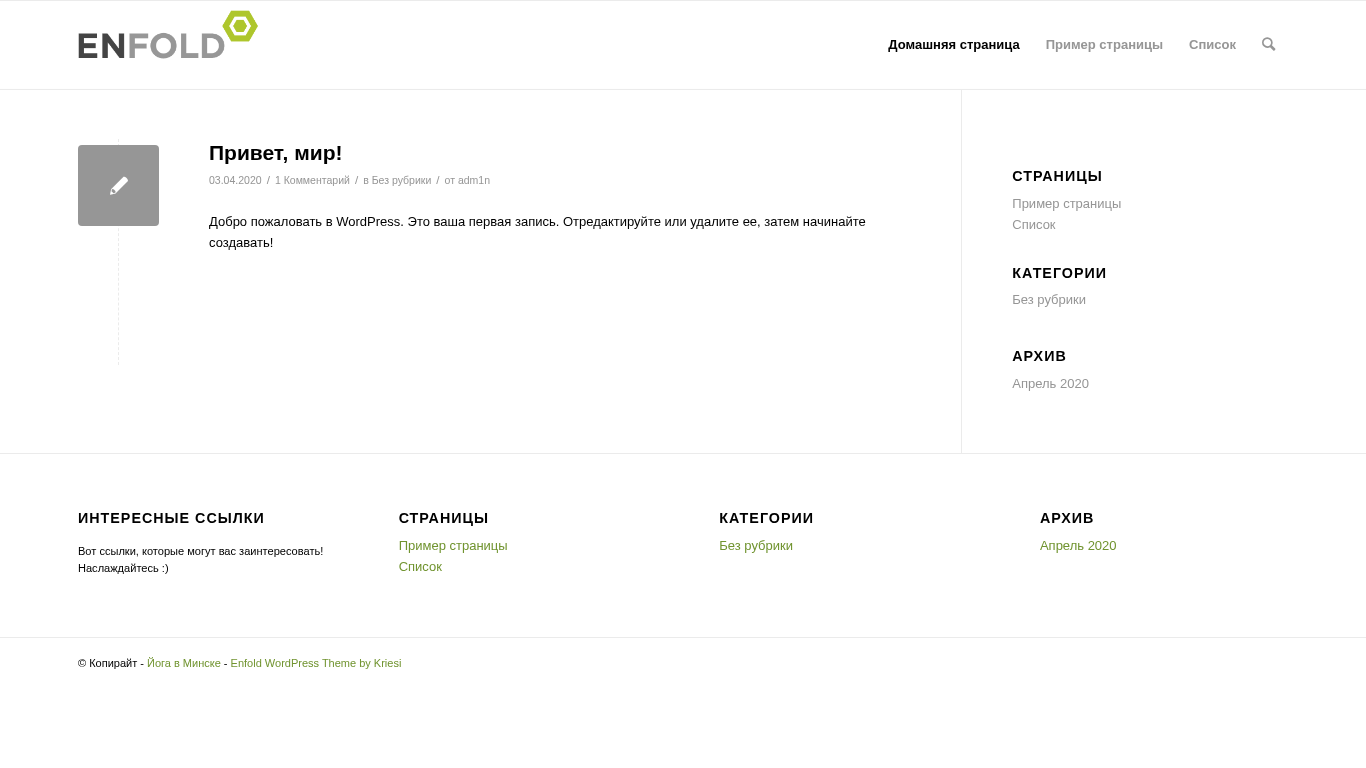Viewport: 1366px width, 768px height.
Task: Go to Пример страницы in top navigation
Action: [x=1104, y=45]
